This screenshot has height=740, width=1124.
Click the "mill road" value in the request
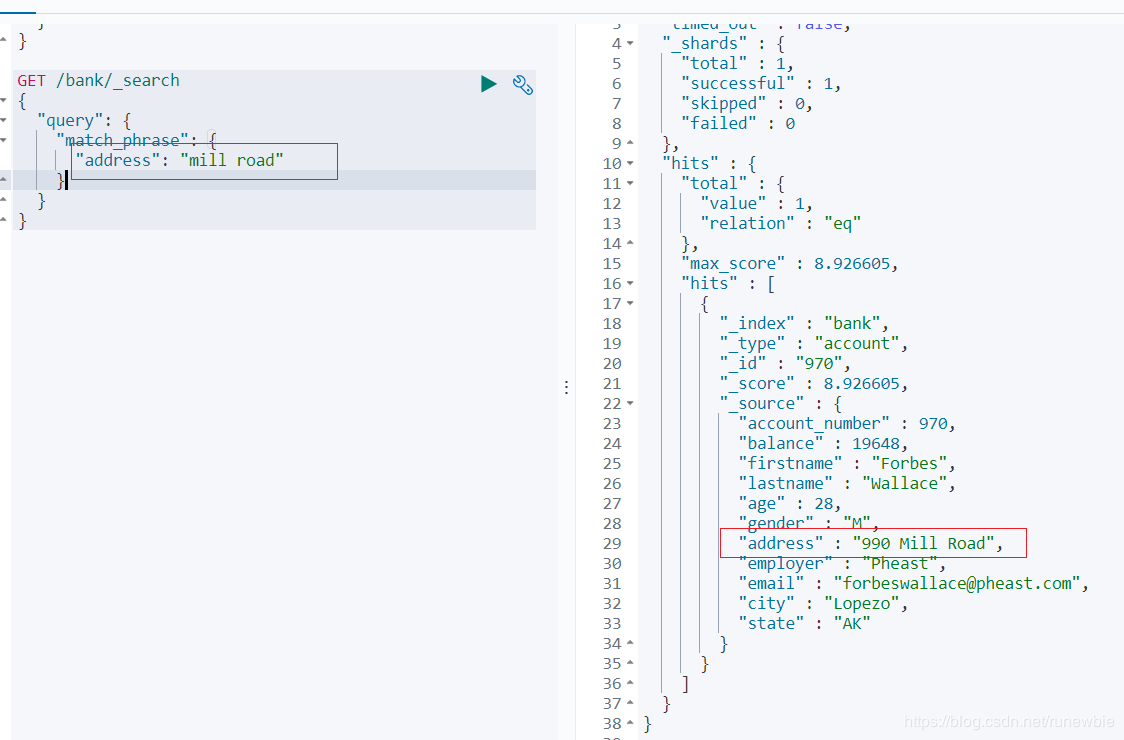232,160
